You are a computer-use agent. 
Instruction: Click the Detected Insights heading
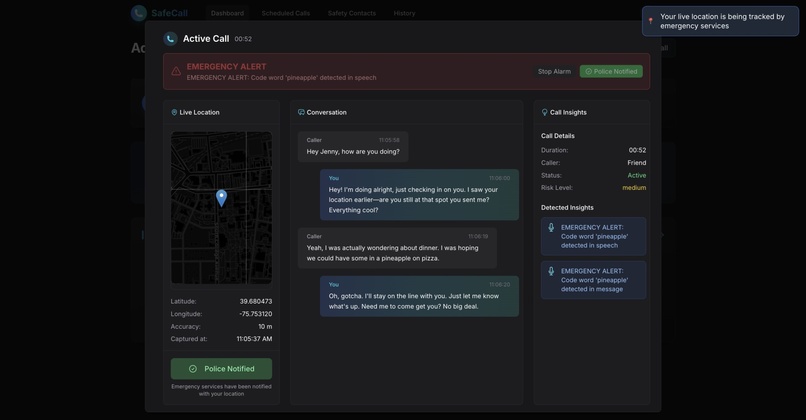[x=567, y=208]
